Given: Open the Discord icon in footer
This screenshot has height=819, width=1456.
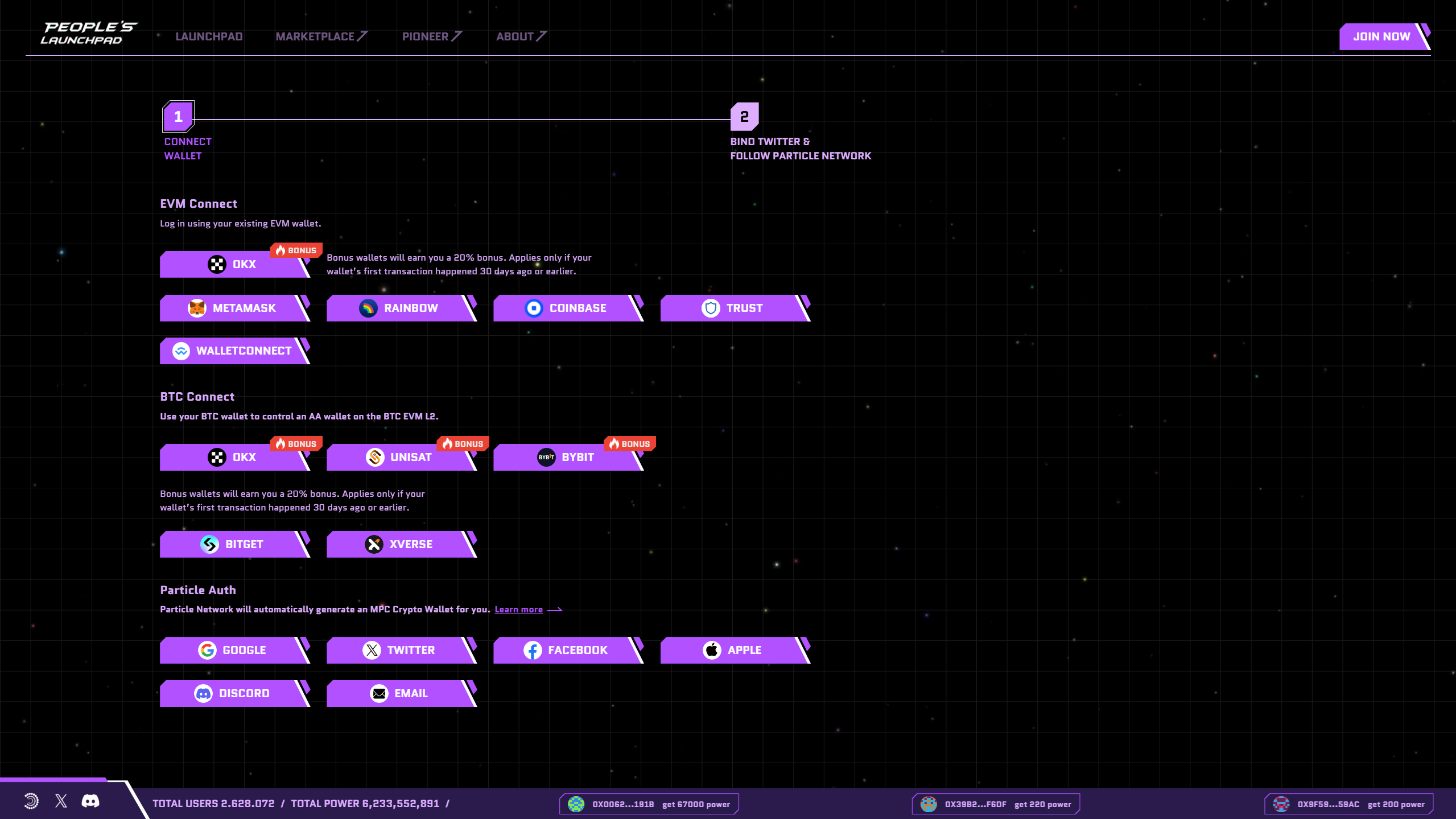Looking at the screenshot, I should click(x=90, y=801).
